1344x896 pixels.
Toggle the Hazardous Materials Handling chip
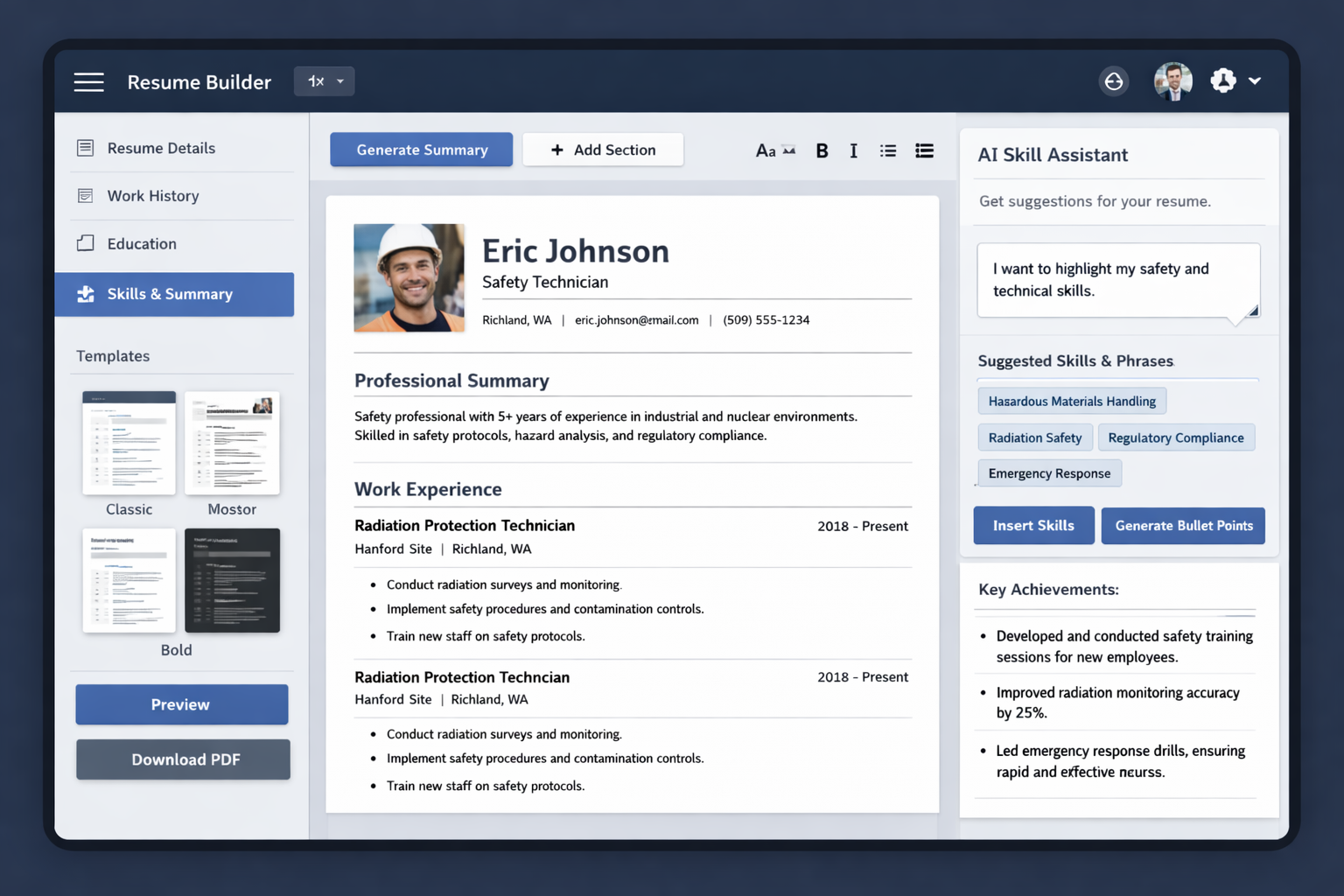[1072, 401]
